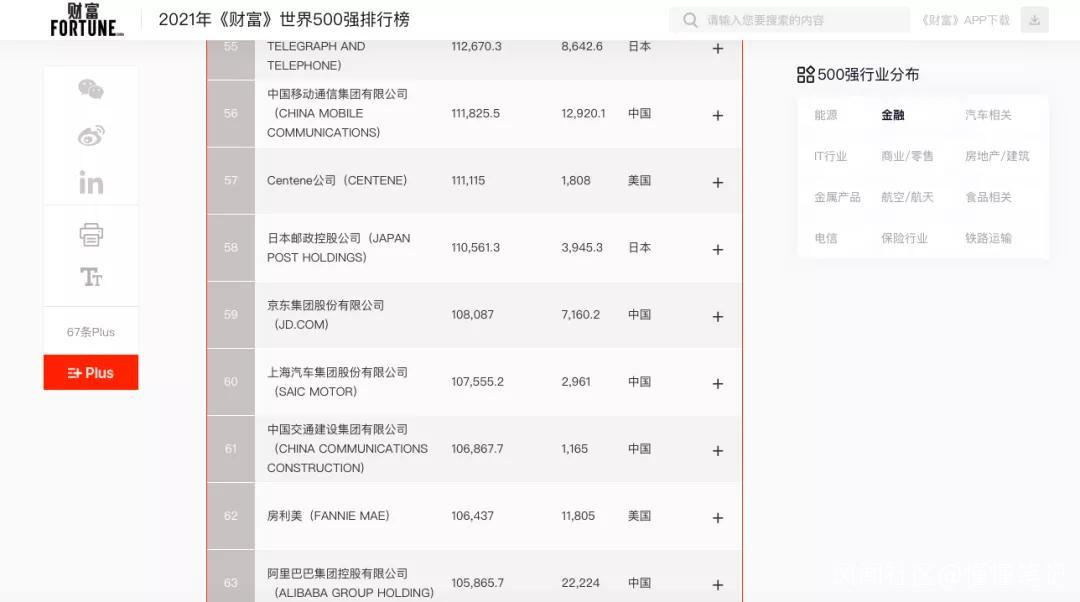The height and width of the screenshot is (602, 1080).
Task: Click the 上海汽车集团股份有限公司 company name
Action: [338, 372]
